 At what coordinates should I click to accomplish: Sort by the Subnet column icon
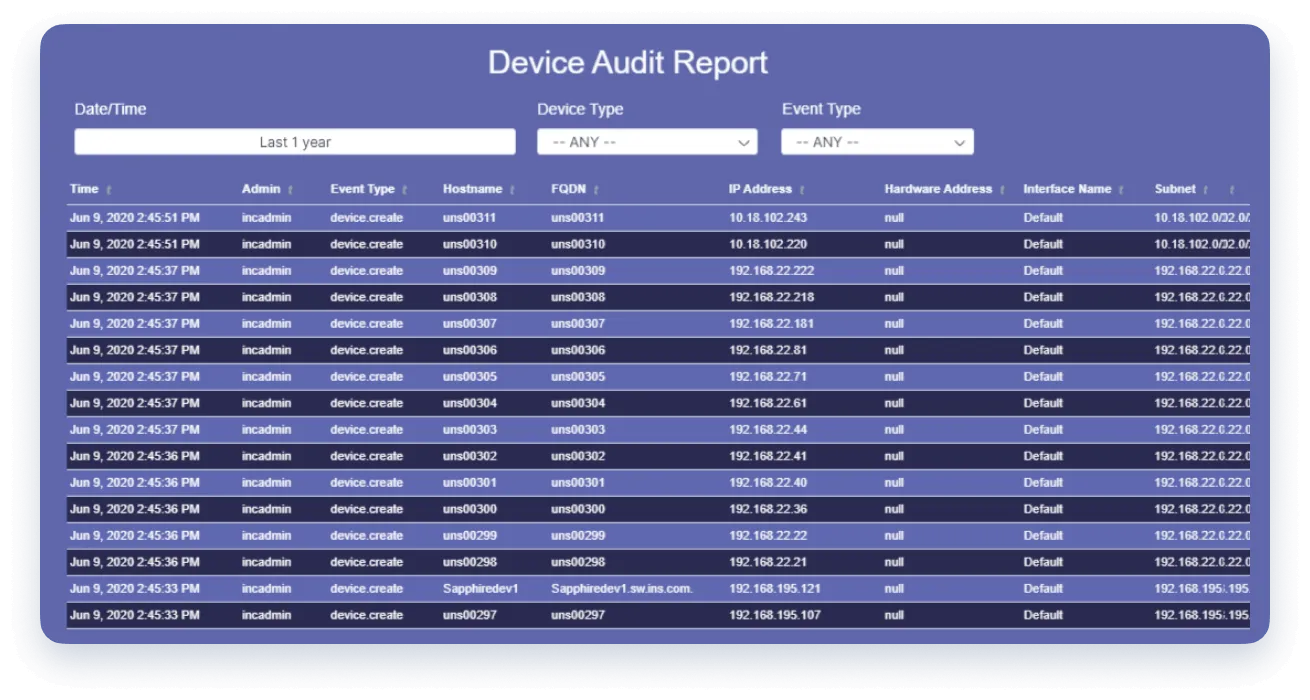coord(1206,190)
